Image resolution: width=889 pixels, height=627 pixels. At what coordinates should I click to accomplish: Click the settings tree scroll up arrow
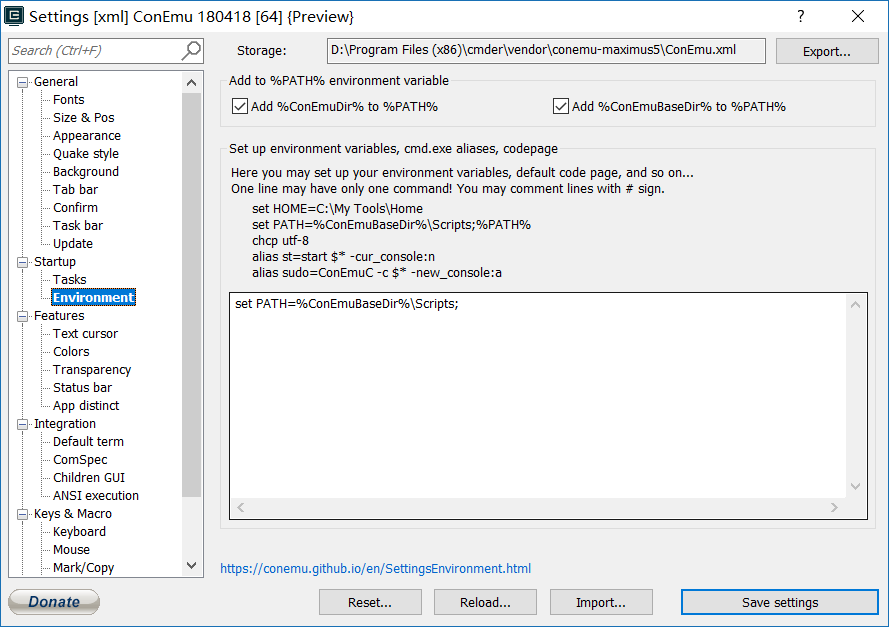192,83
